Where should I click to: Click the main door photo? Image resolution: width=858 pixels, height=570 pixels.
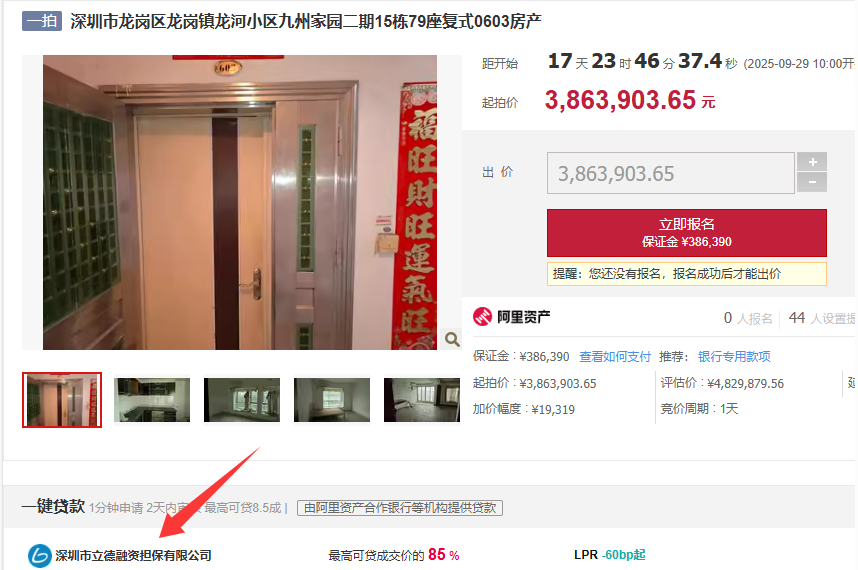point(240,202)
